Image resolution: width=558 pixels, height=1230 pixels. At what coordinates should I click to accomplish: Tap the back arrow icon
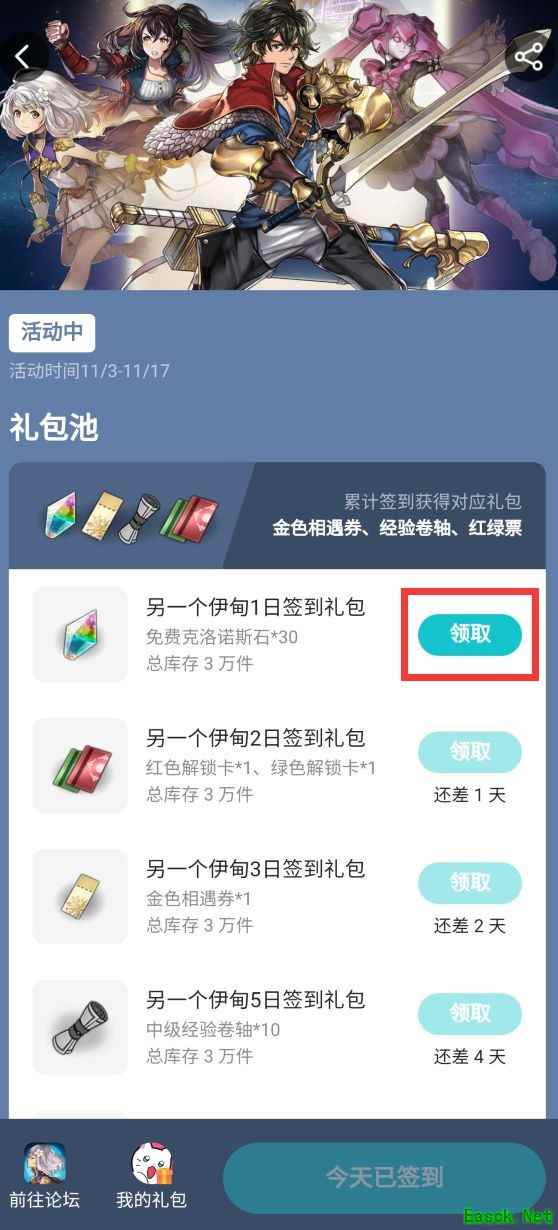(x=23, y=57)
